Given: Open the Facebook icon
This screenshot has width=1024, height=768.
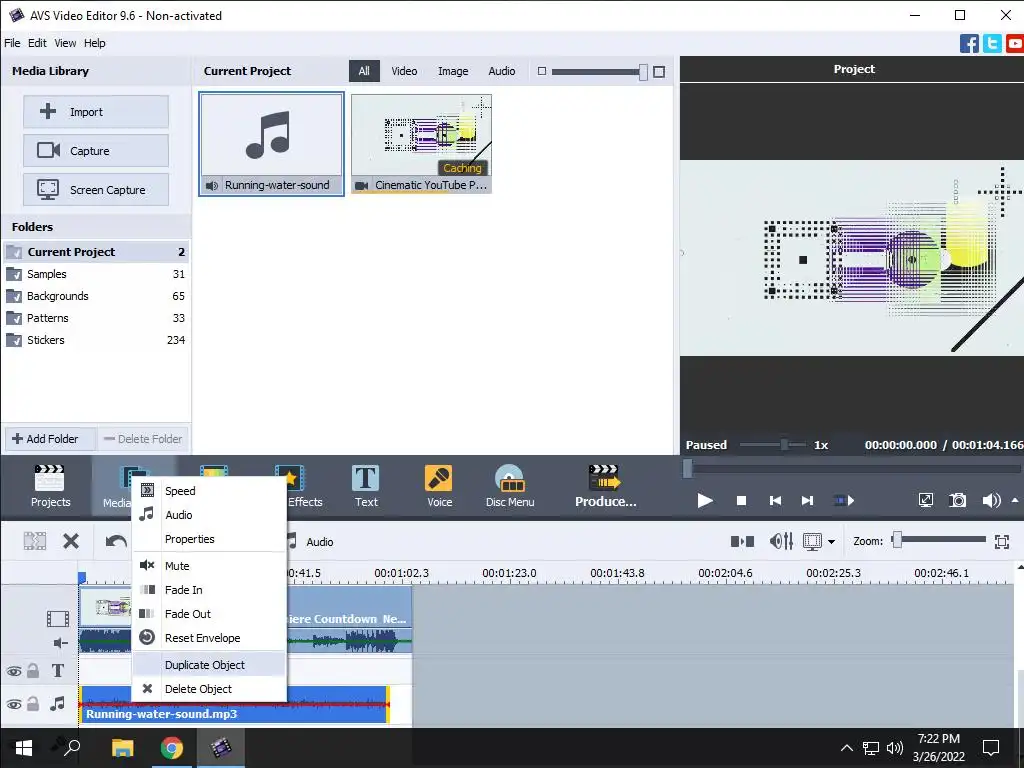Looking at the screenshot, I should coord(969,43).
